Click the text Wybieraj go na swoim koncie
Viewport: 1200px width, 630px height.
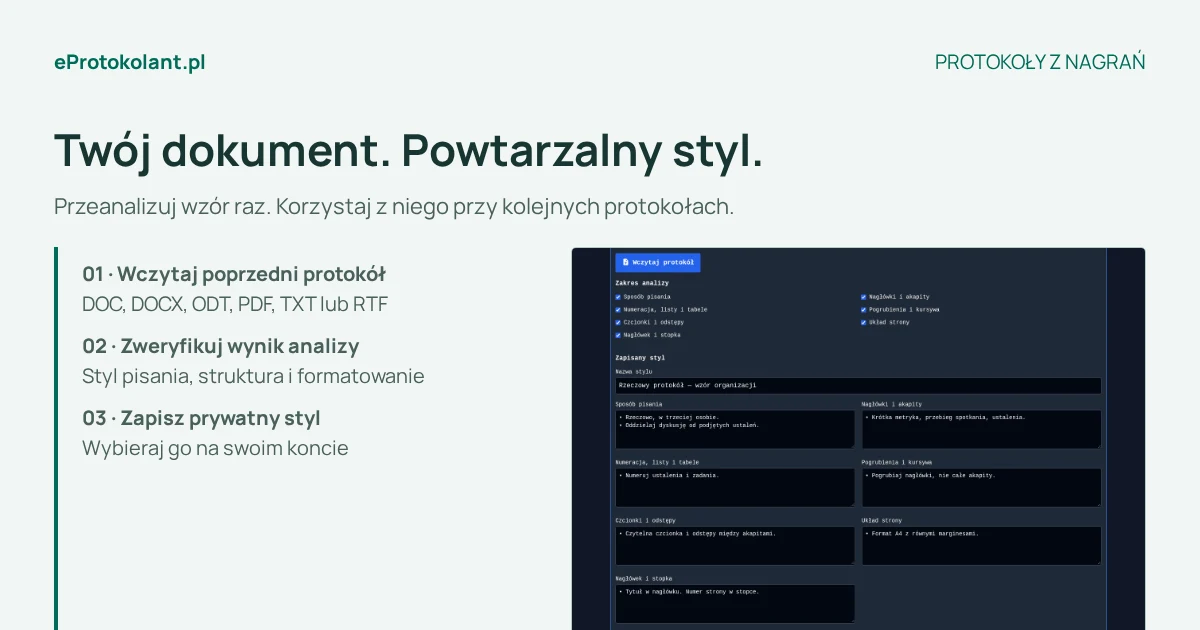tap(215, 448)
